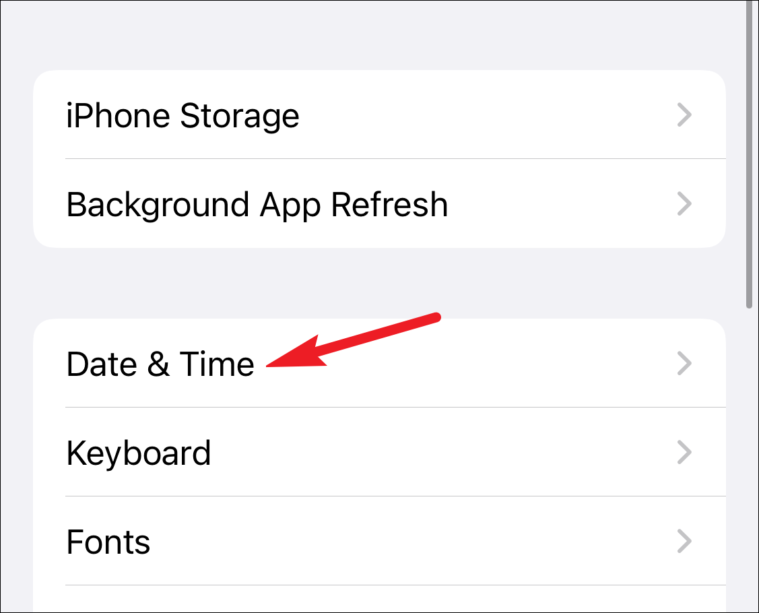Open Fonts settings
759x613 pixels.
(x=380, y=541)
